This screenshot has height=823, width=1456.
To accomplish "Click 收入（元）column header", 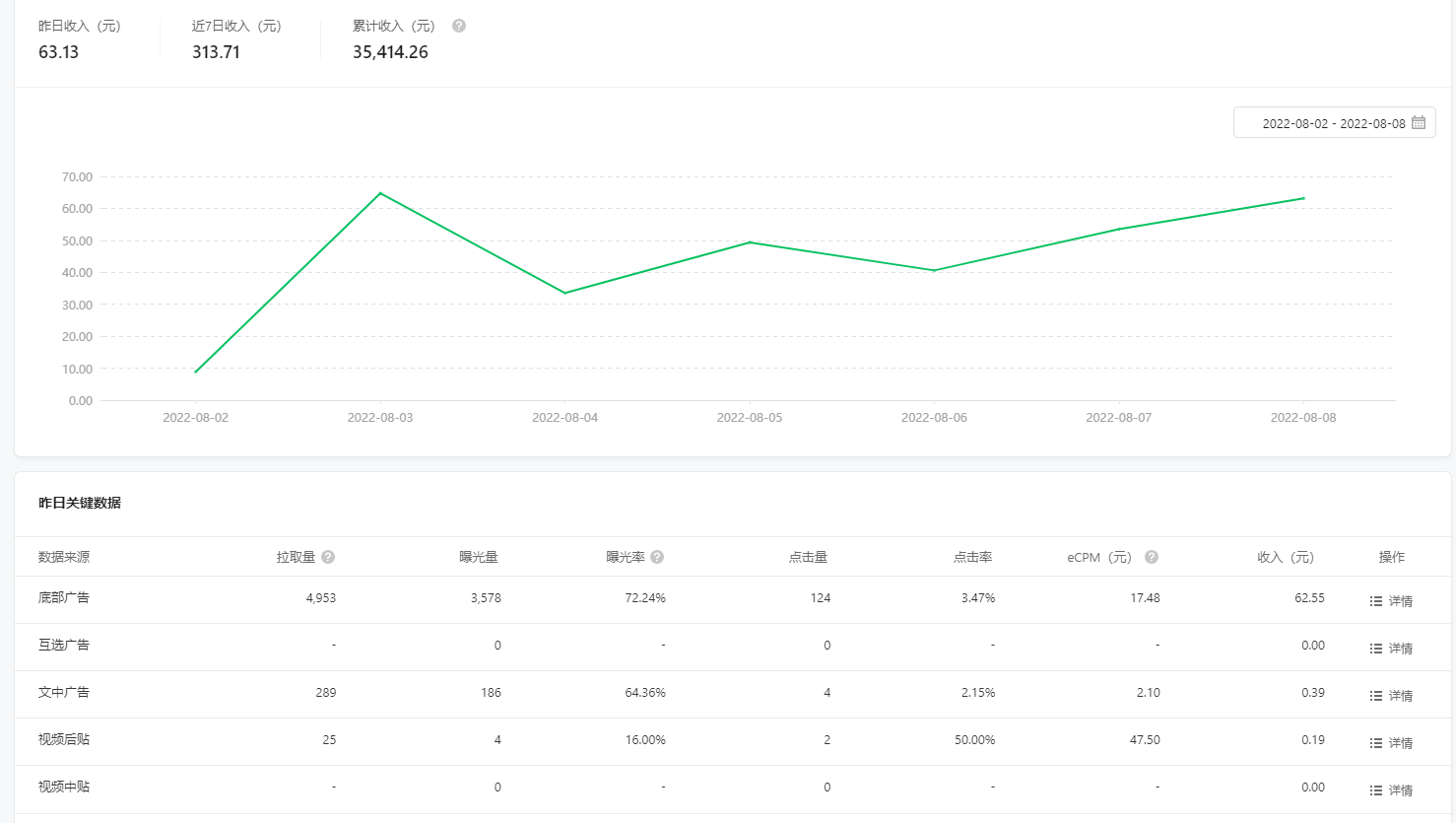I will tap(1286, 557).
